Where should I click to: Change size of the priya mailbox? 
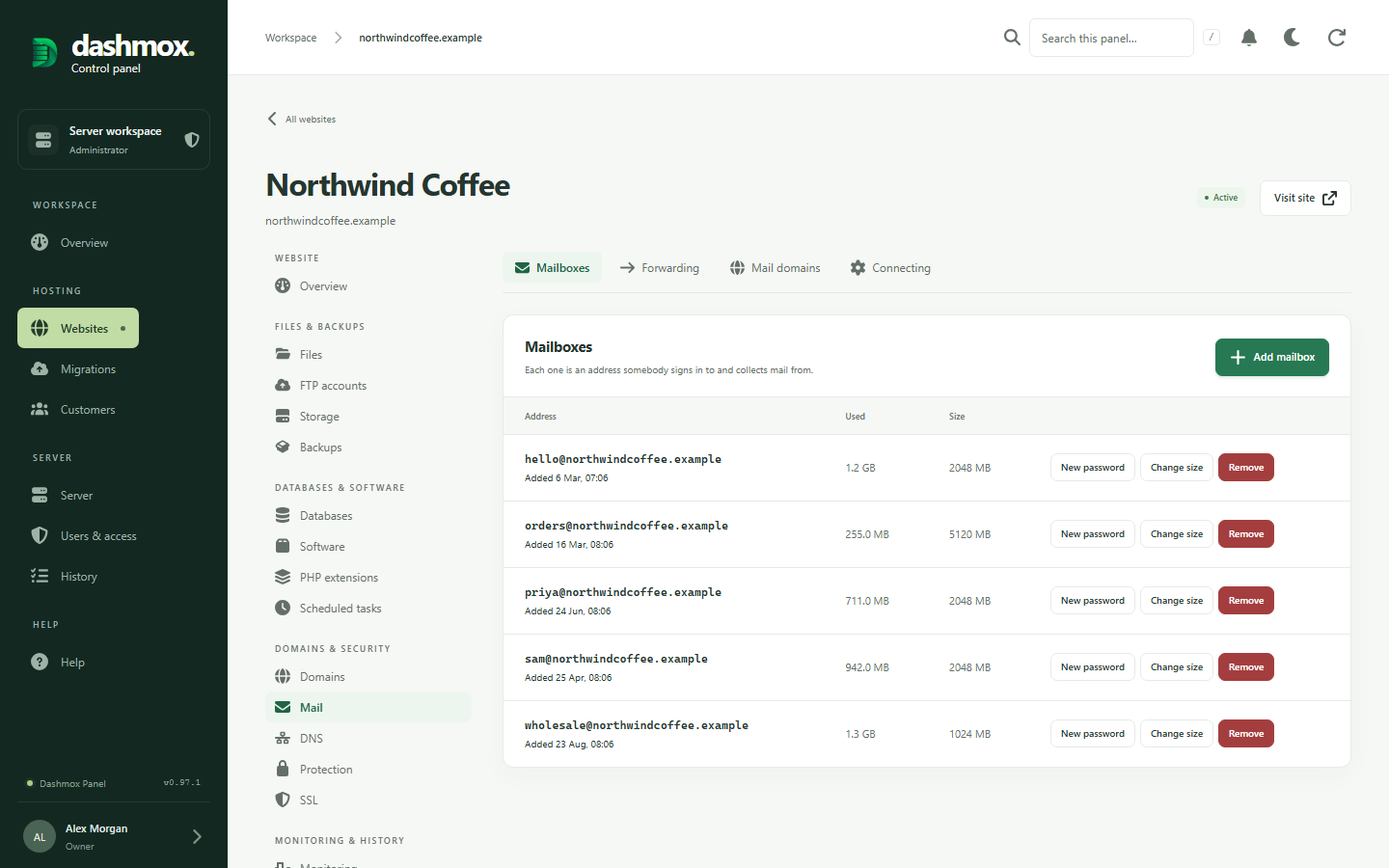click(1176, 601)
